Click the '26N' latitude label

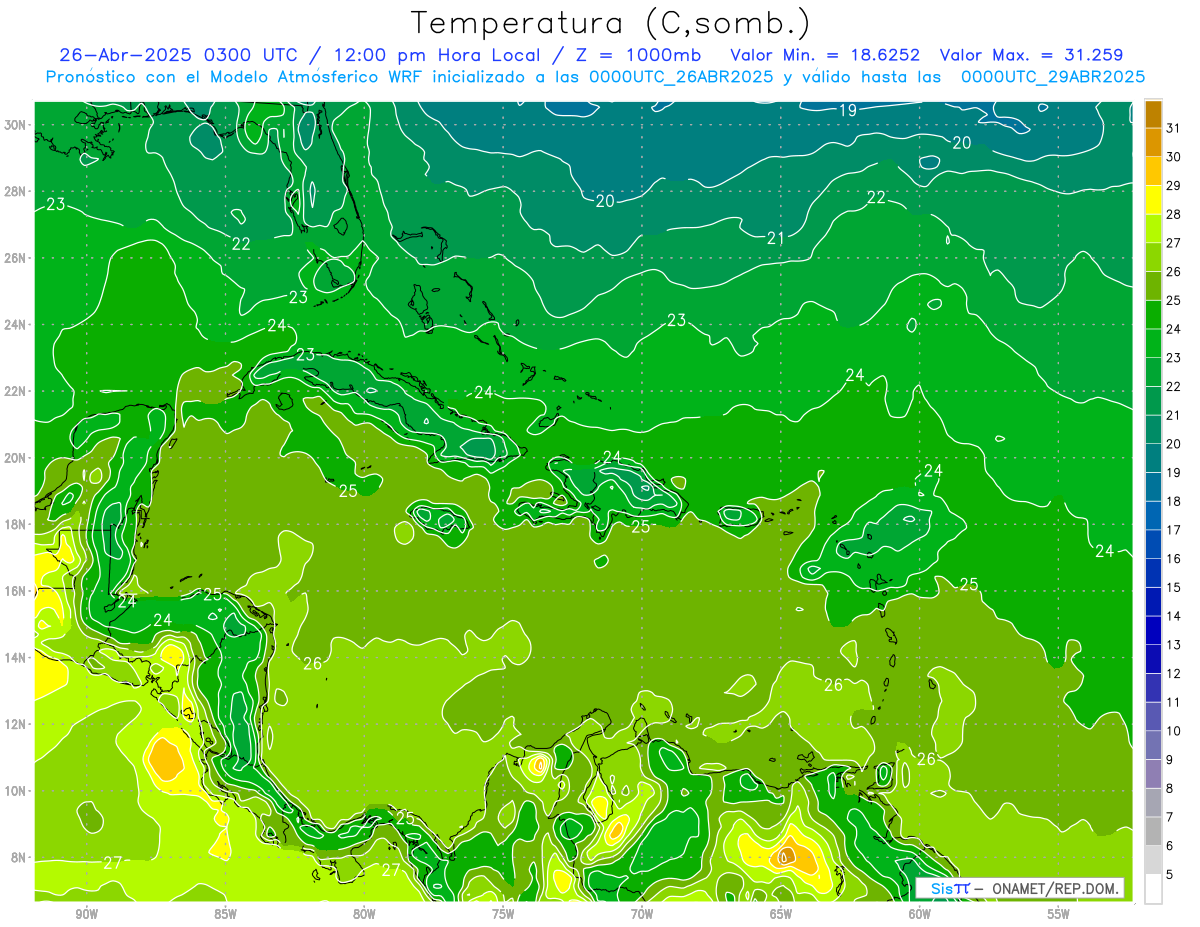click(x=16, y=258)
